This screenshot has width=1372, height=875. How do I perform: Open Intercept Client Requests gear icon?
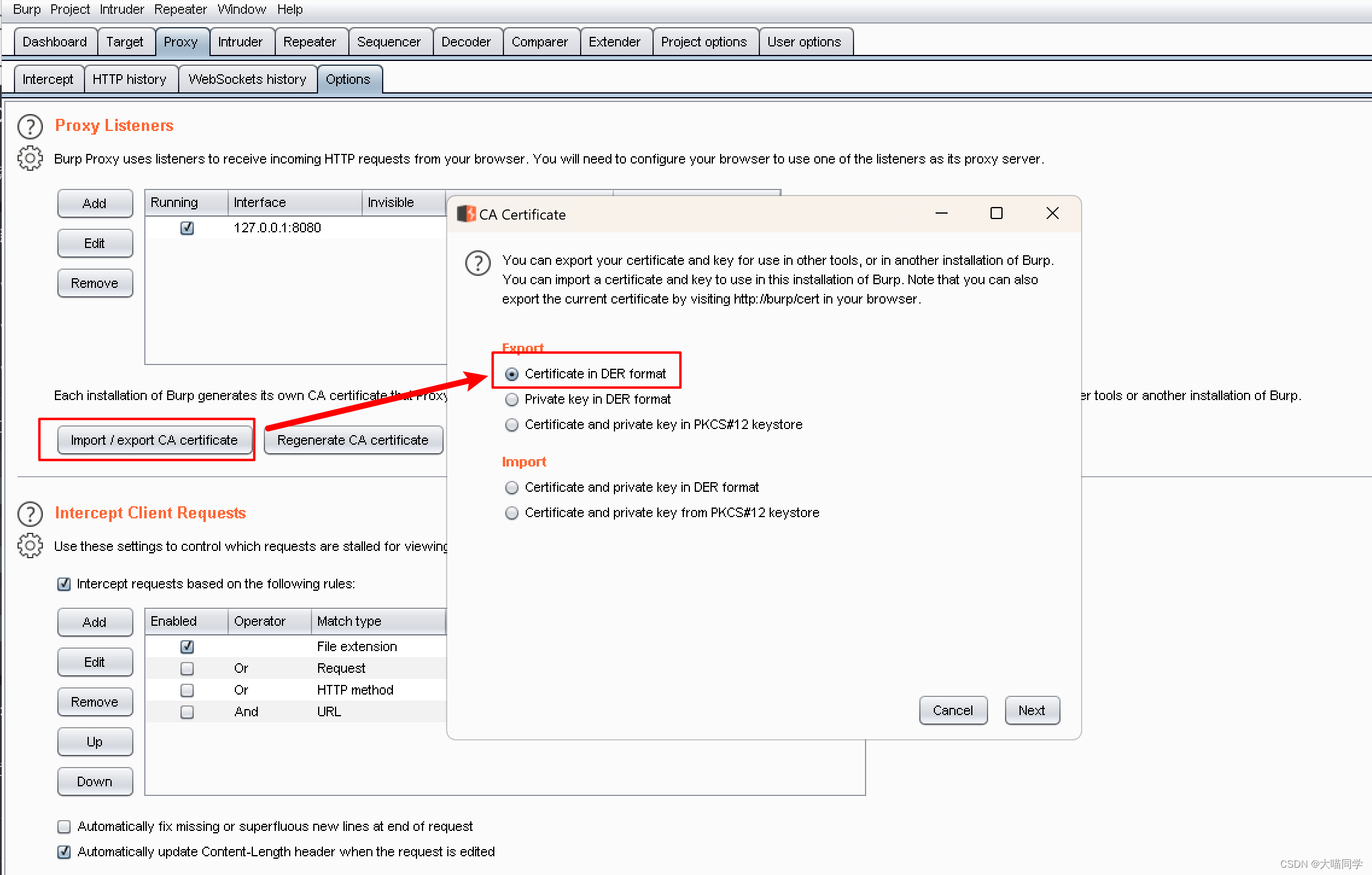tap(30, 546)
